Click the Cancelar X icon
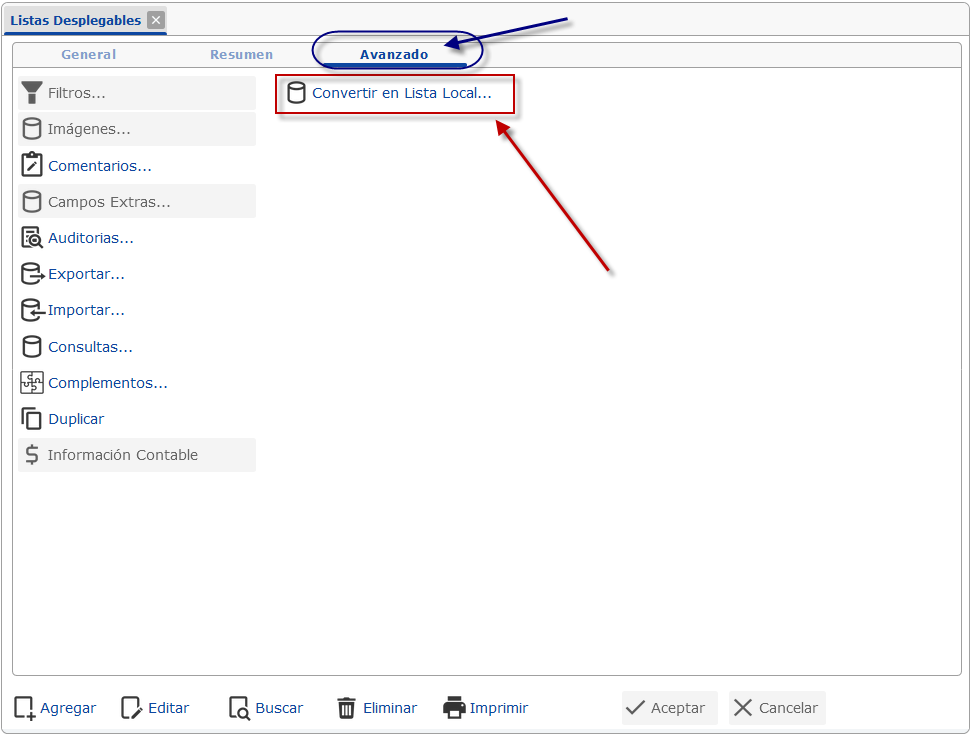 click(743, 707)
